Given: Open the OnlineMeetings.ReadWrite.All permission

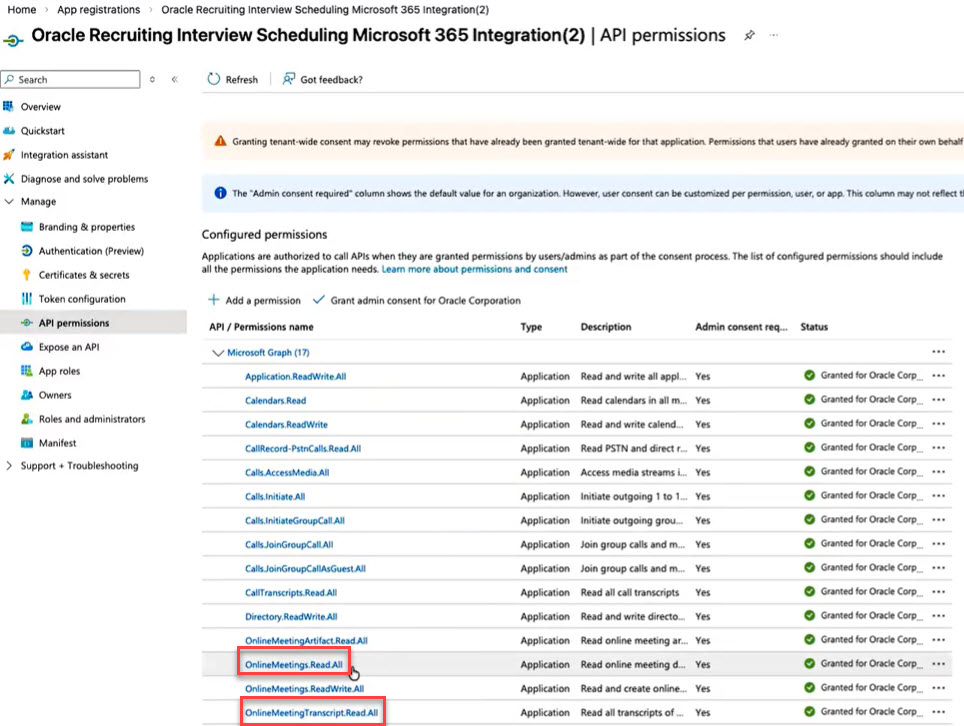Looking at the screenshot, I should pos(304,689).
